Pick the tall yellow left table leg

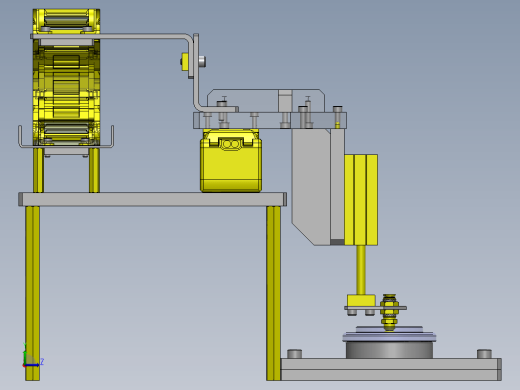click(x=32, y=293)
